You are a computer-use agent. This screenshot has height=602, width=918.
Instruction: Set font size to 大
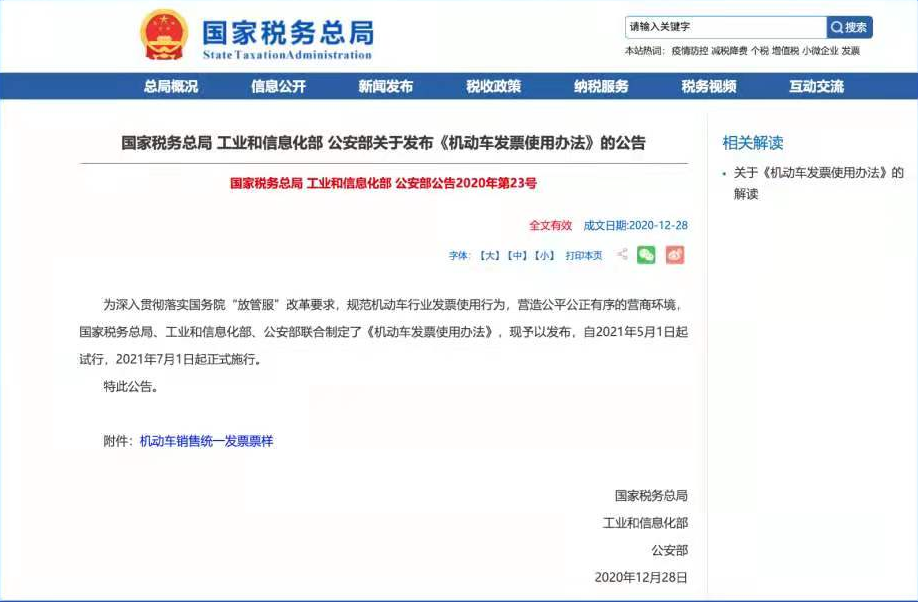click(x=489, y=255)
